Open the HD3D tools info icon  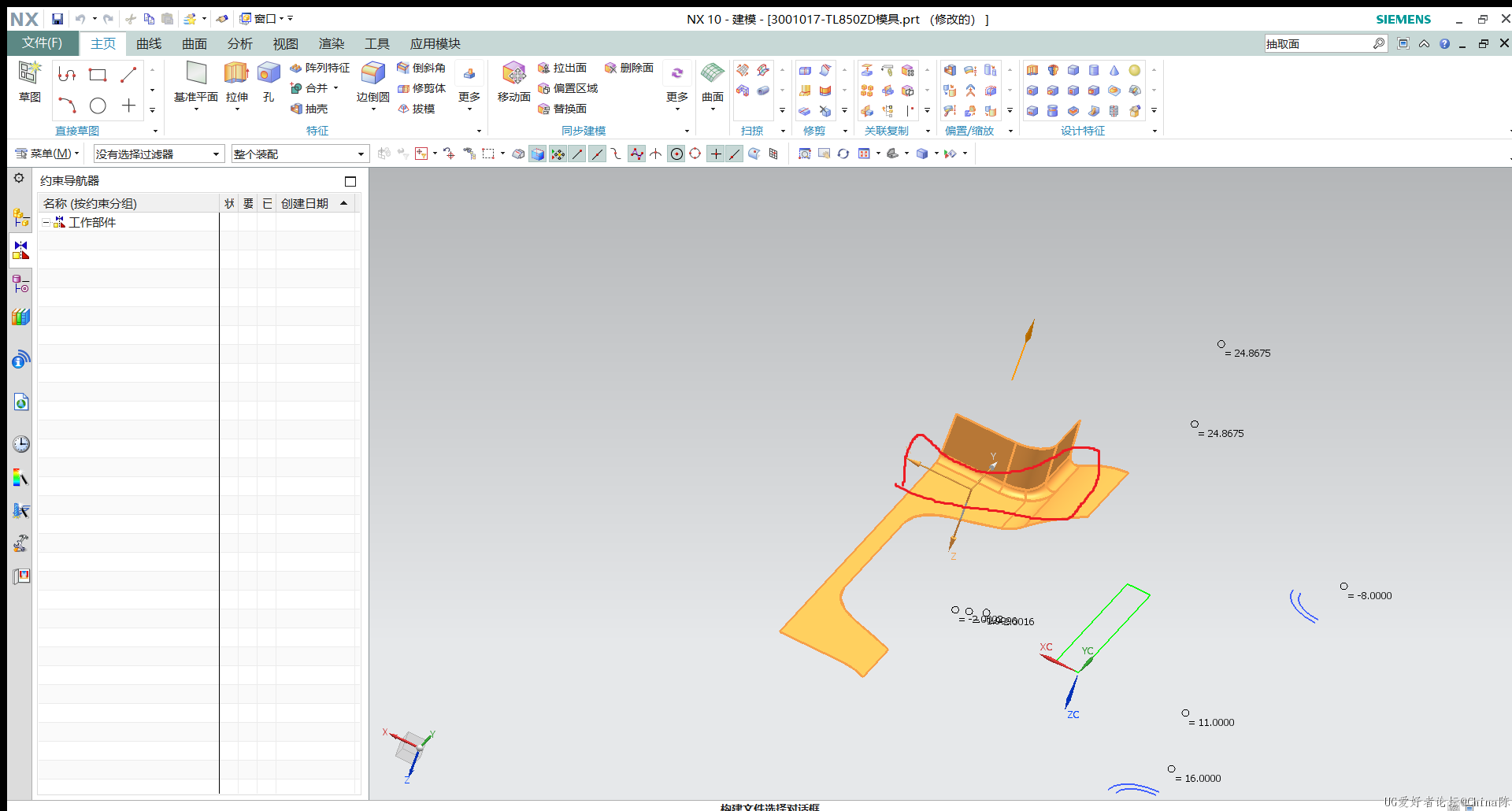coord(21,360)
